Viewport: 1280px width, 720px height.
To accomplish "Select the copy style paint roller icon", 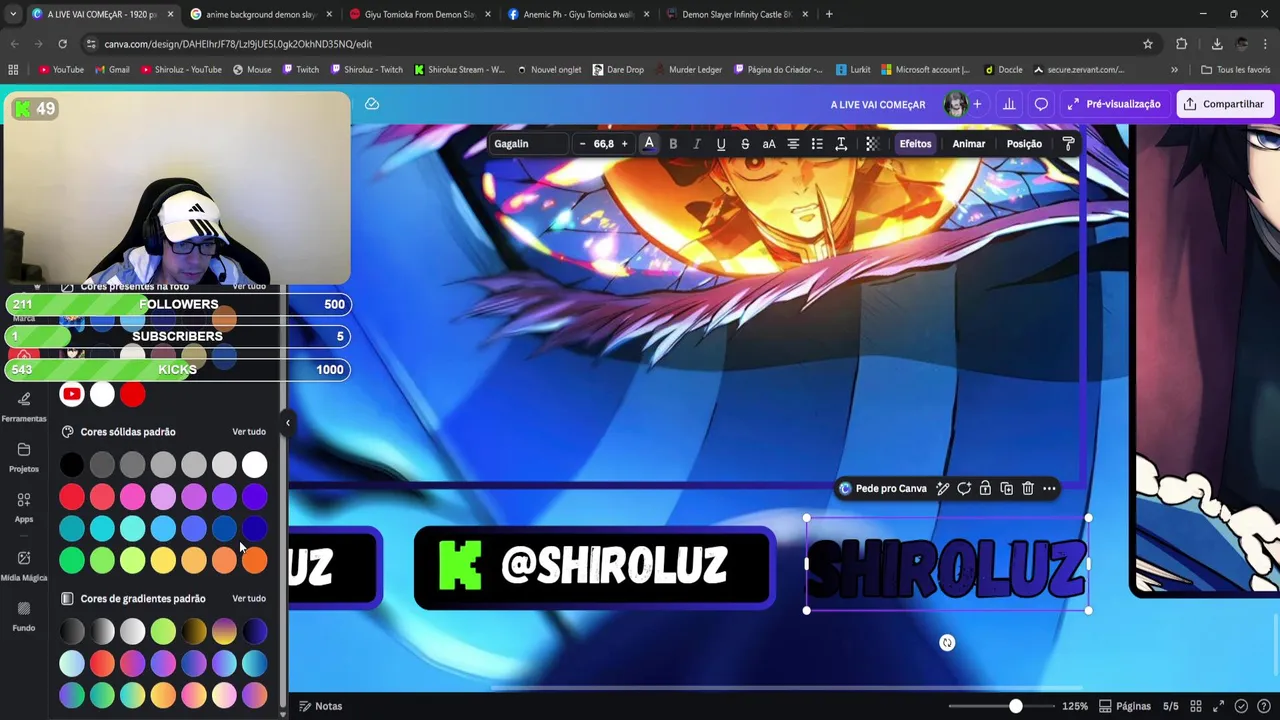I will 1068,144.
